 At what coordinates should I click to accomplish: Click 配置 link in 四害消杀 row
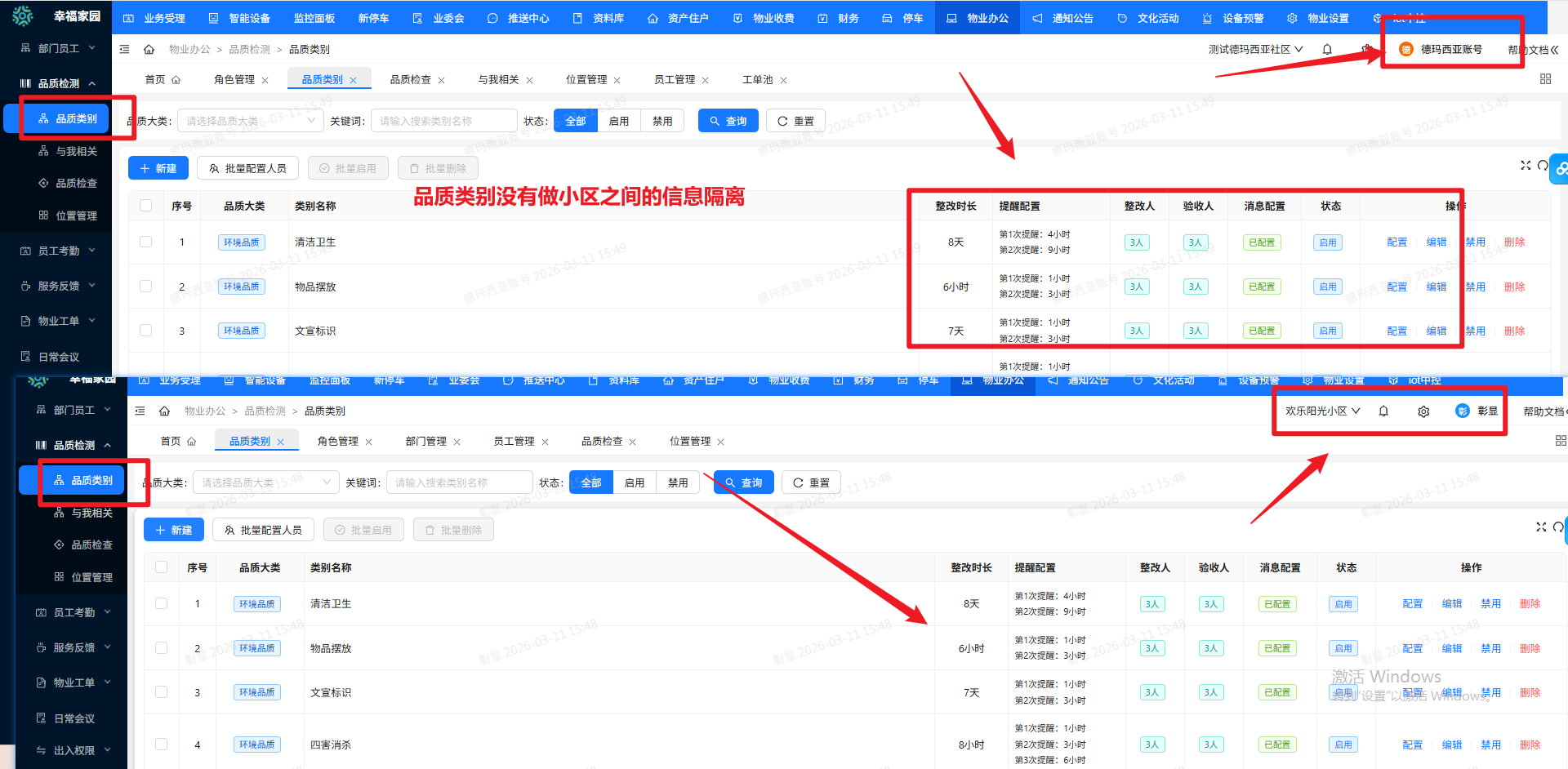pos(1412,745)
